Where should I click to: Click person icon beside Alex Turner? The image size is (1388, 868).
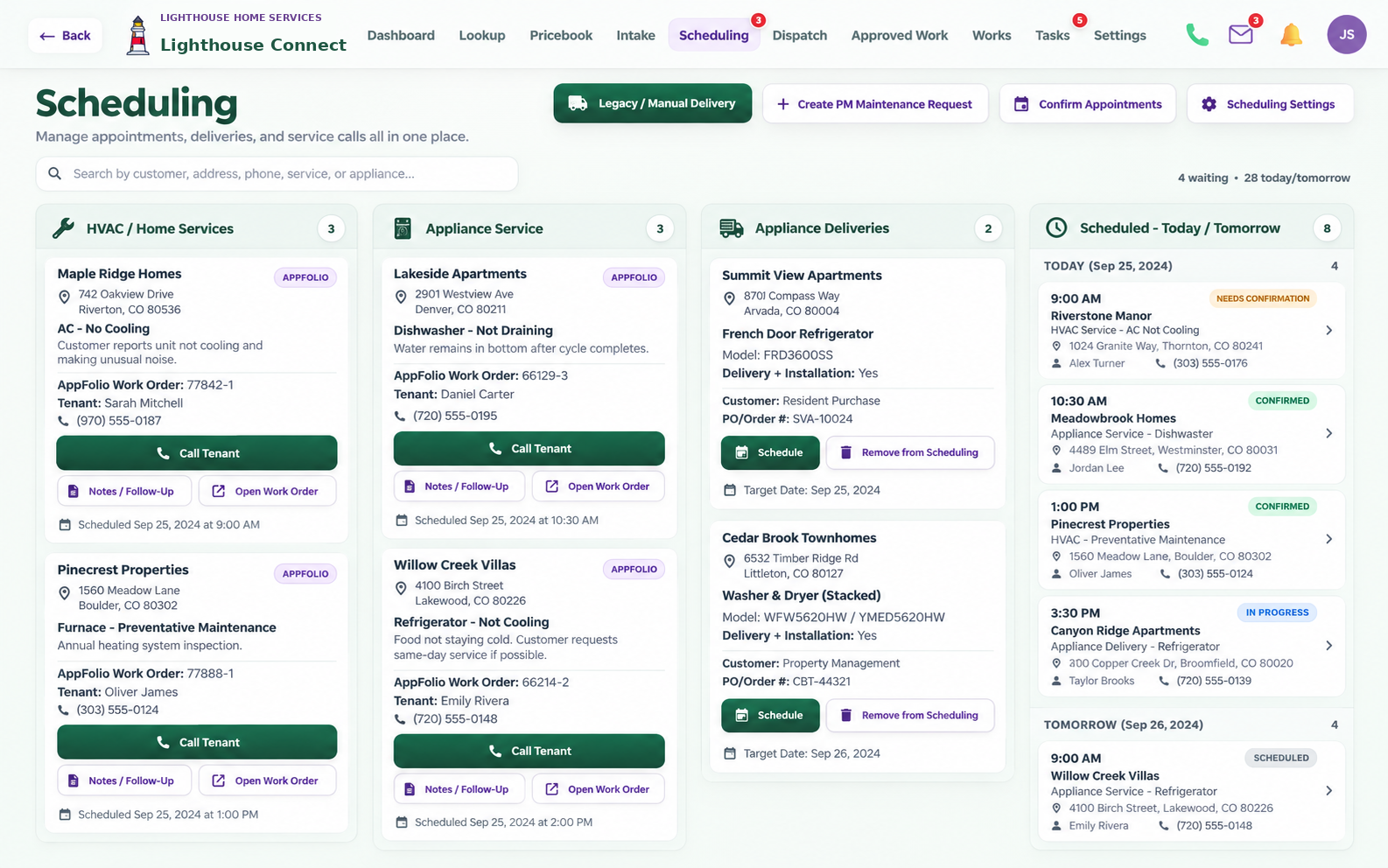[1056, 363]
